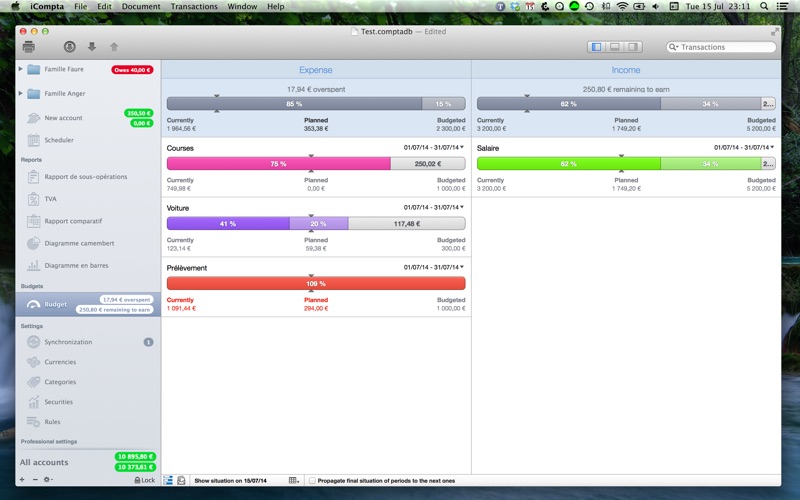Click the second status bar icon beside list view
The height and width of the screenshot is (500, 800).
(x=181, y=480)
